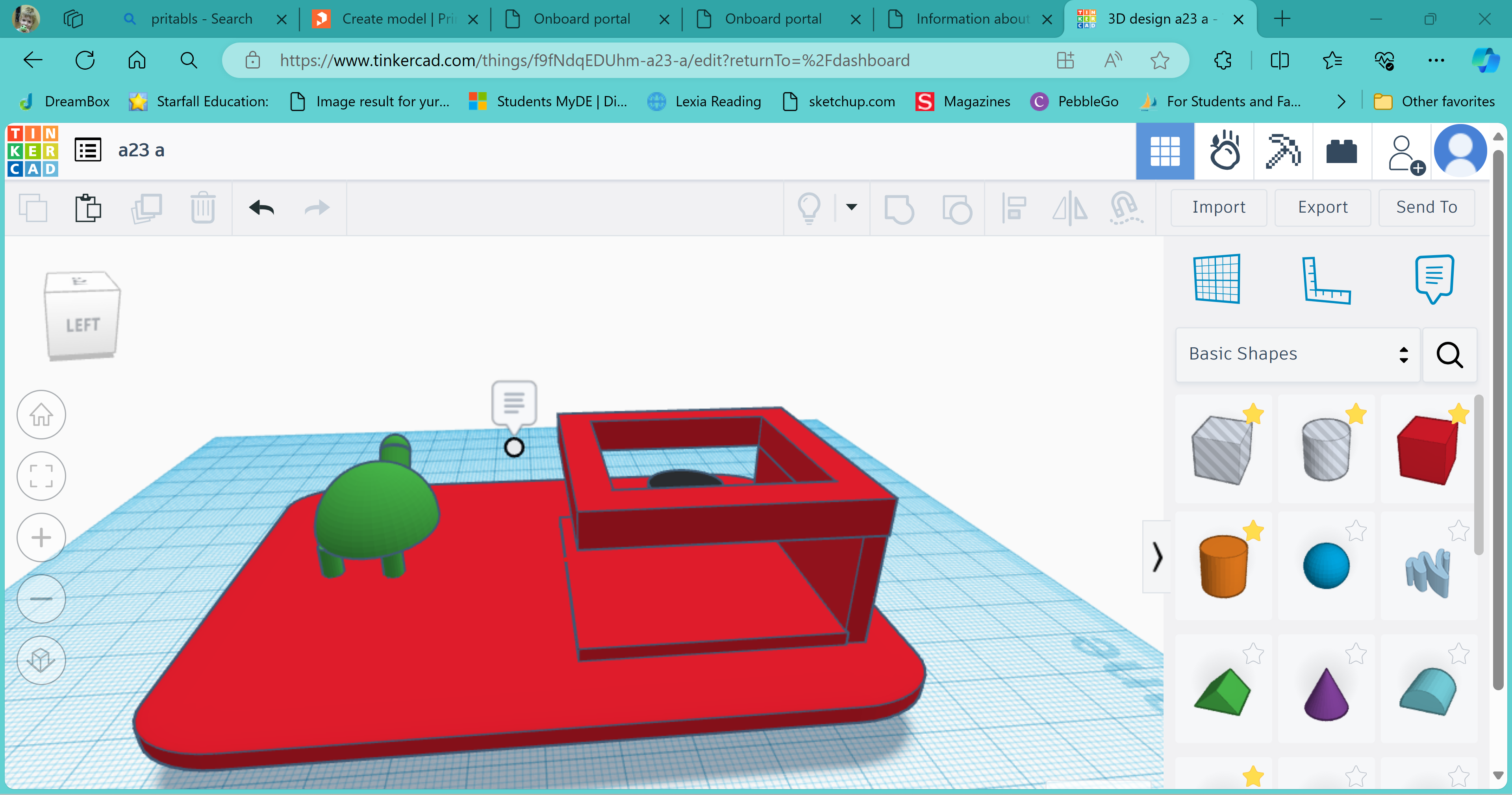Redo the last action

coord(317,208)
